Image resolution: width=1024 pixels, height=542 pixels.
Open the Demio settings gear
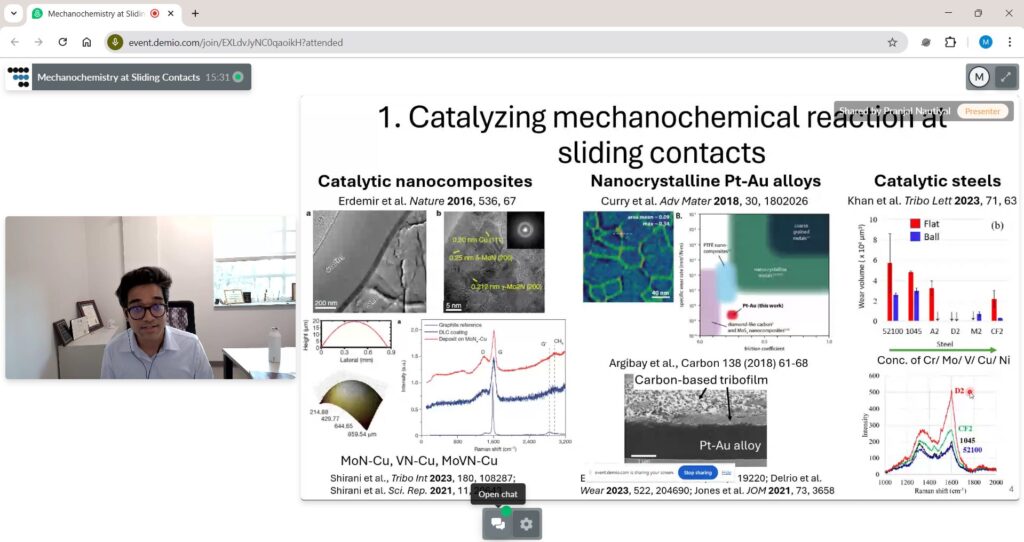point(527,524)
